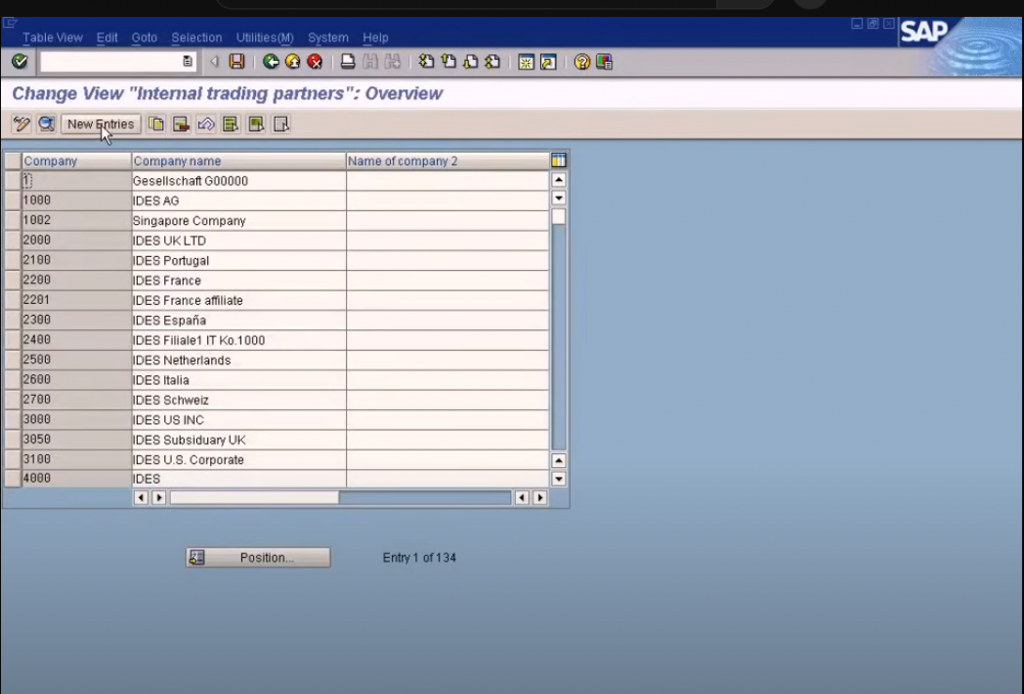This screenshot has width=1024, height=694.
Task: Click the green Enter checkmark icon
Action: [20, 61]
